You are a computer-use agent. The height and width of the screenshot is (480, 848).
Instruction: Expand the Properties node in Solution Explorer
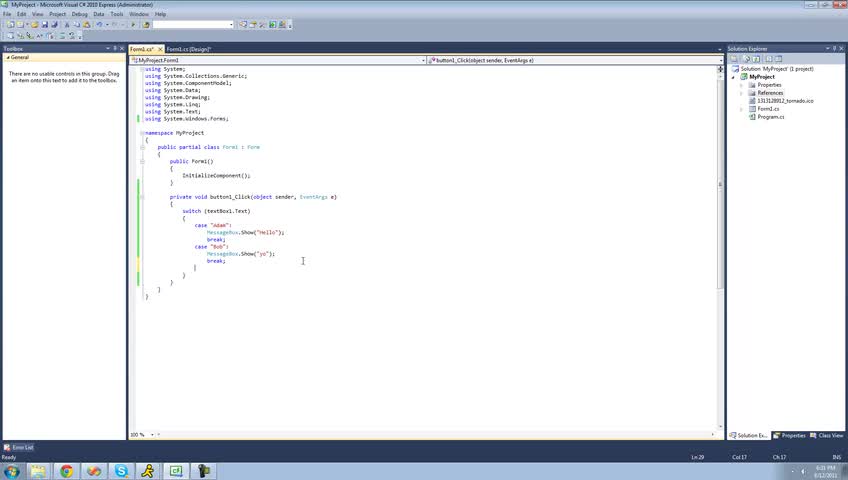(x=741, y=85)
